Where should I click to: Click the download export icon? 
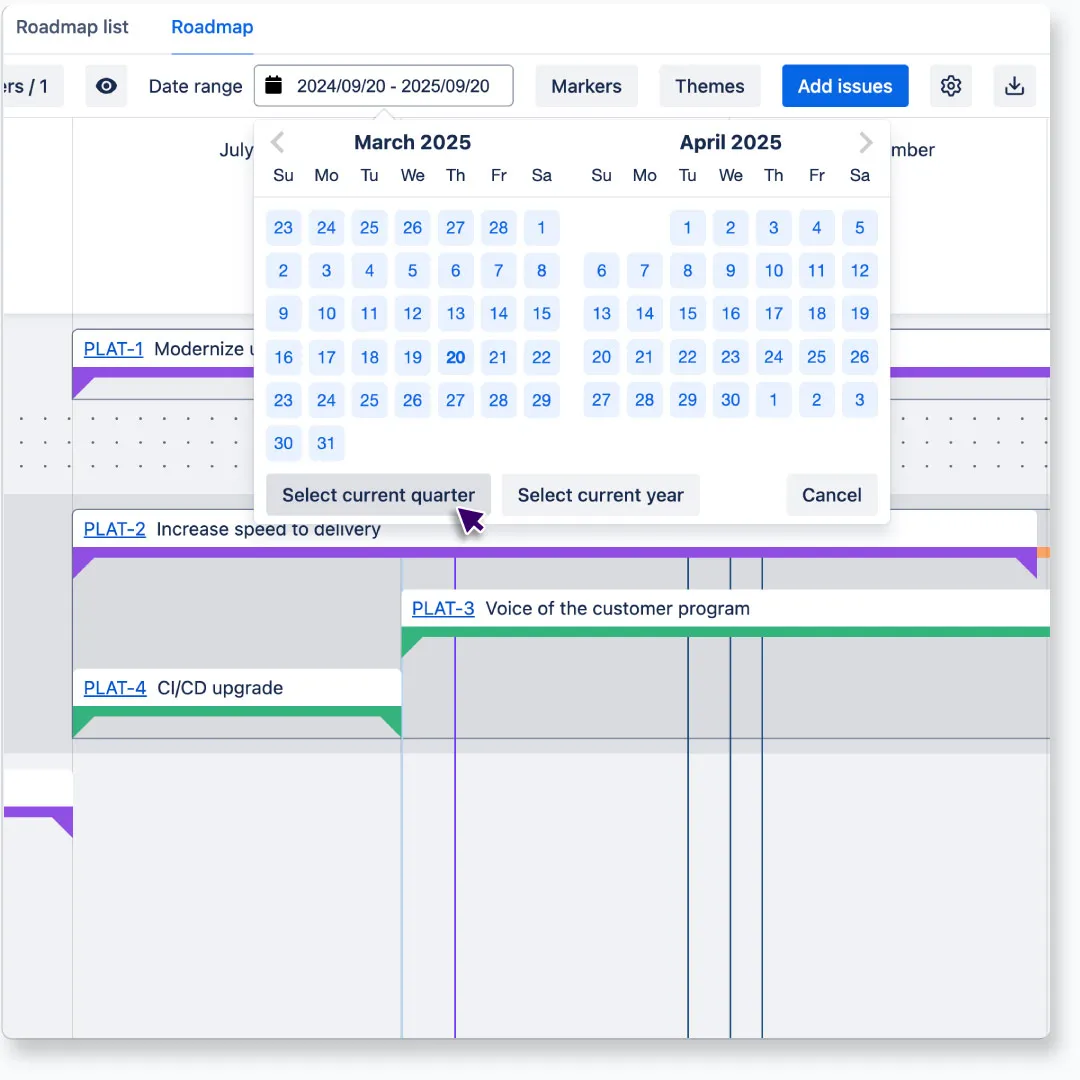[x=1014, y=86]
